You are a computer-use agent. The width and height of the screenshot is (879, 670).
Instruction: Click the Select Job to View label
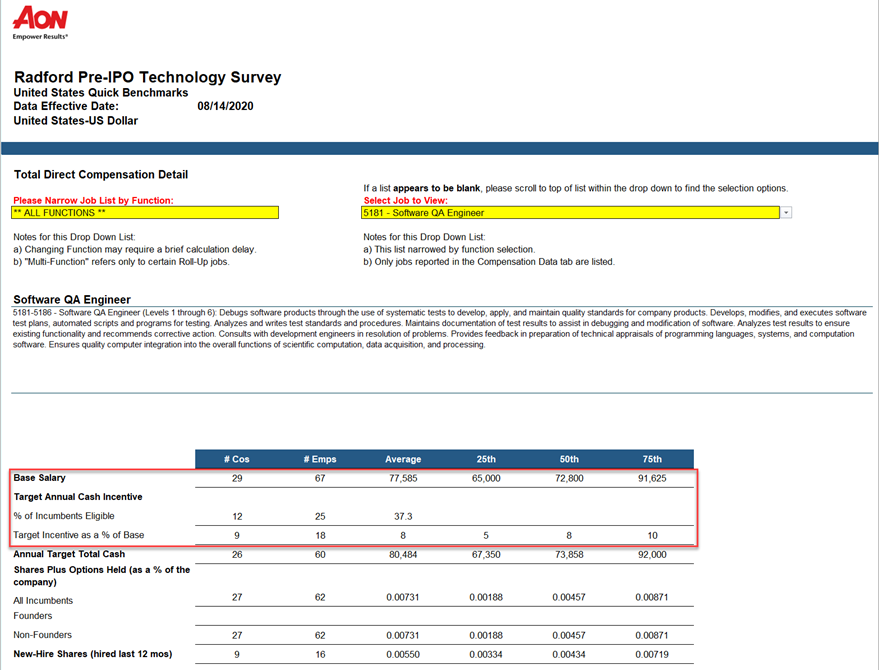click(x=406, y=200)
